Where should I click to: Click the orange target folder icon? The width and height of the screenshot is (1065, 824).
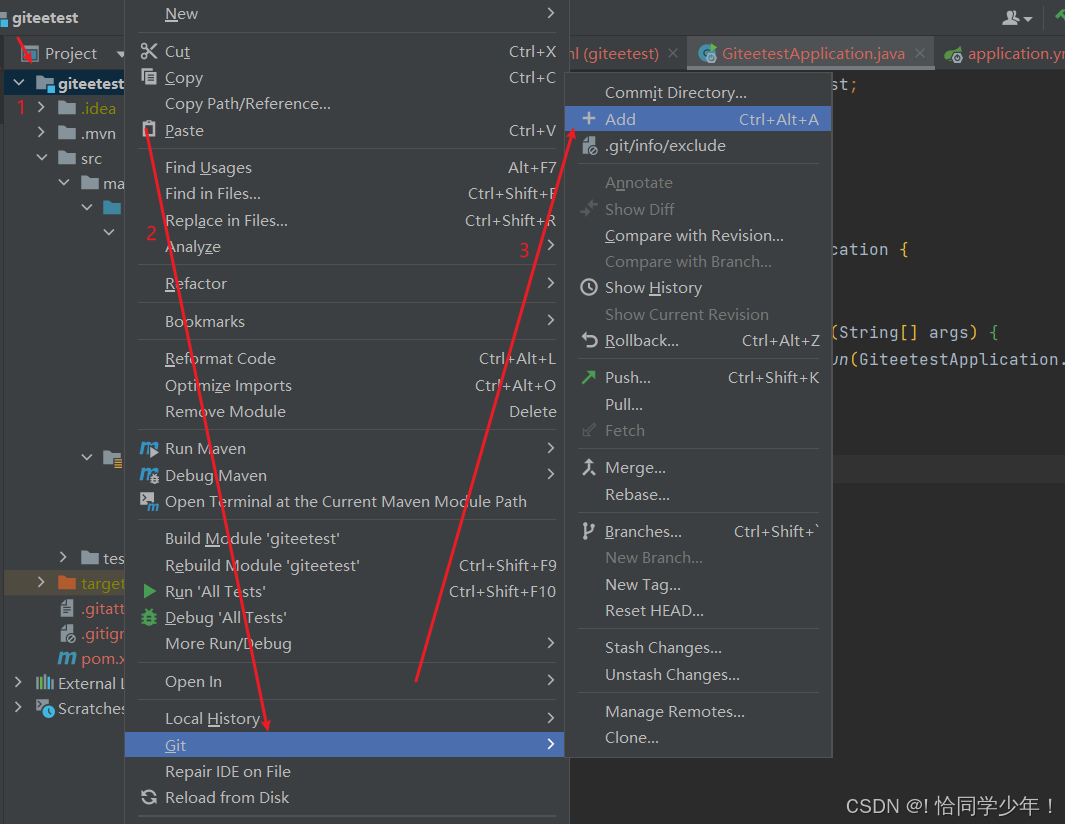[x=67, y=582]
